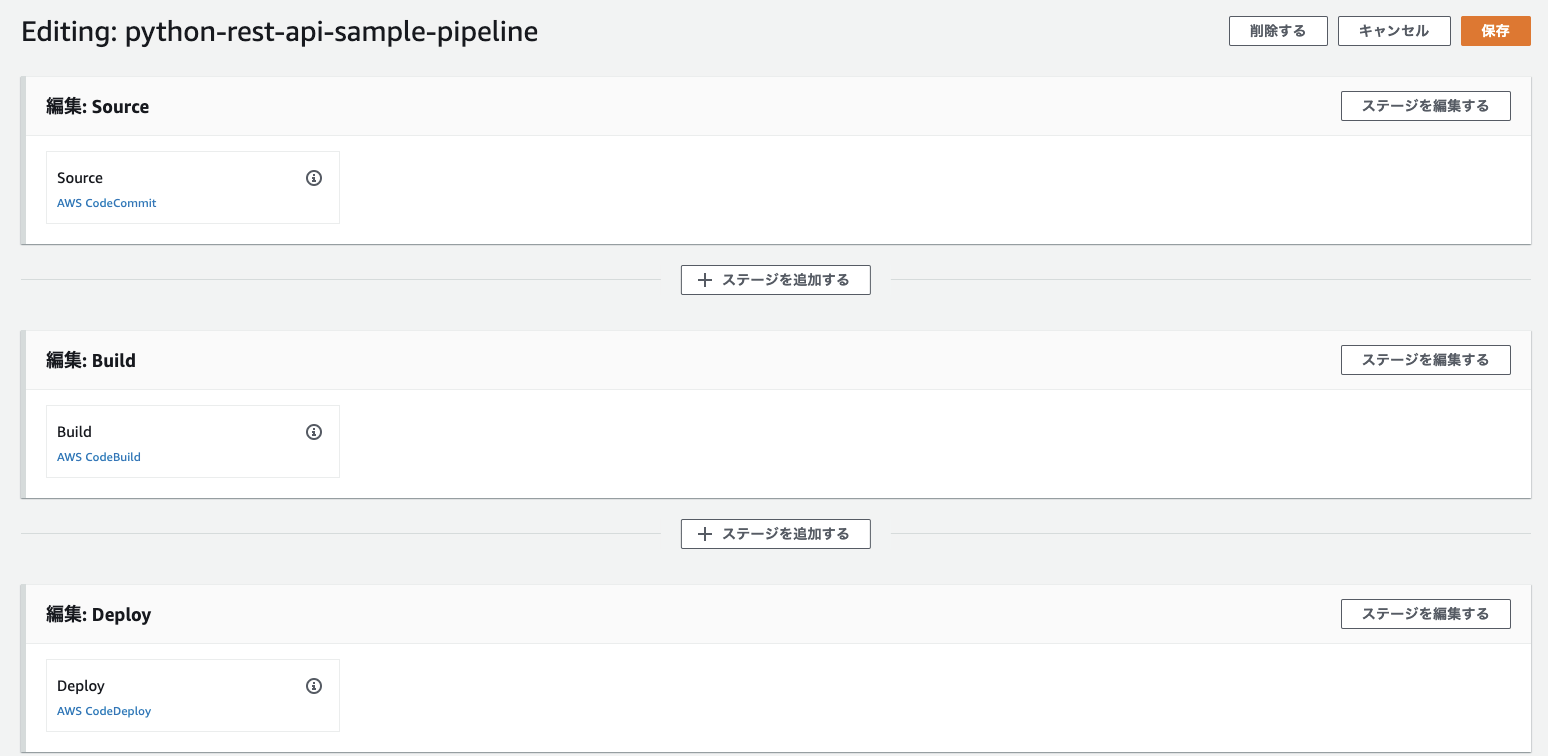Open the AWS CodeDeploy link
1548x756 pixels.
pyautogui.click(x=104, y=711)
